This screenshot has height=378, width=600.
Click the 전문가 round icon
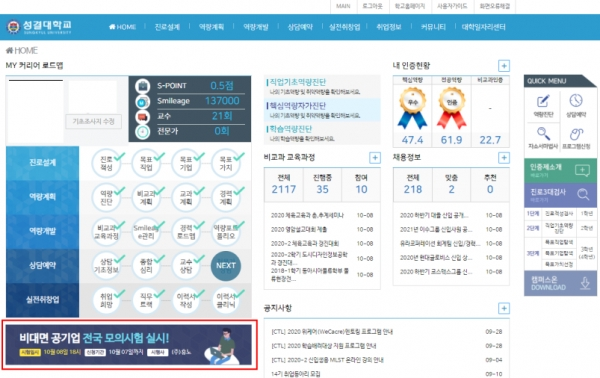[x=143, y=132]
